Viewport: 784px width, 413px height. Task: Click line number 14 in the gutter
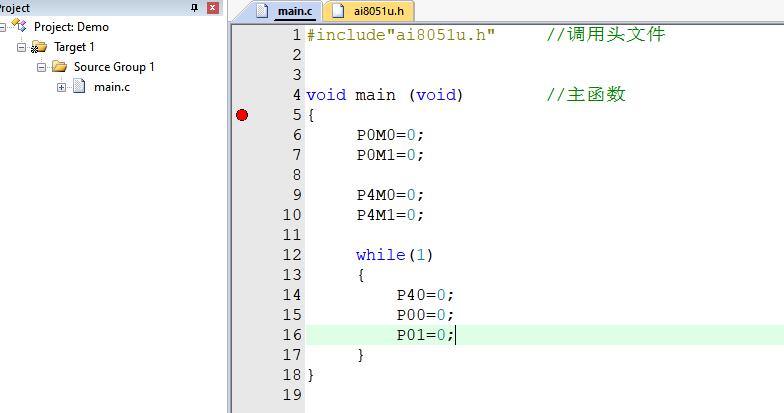coord(292,295)
